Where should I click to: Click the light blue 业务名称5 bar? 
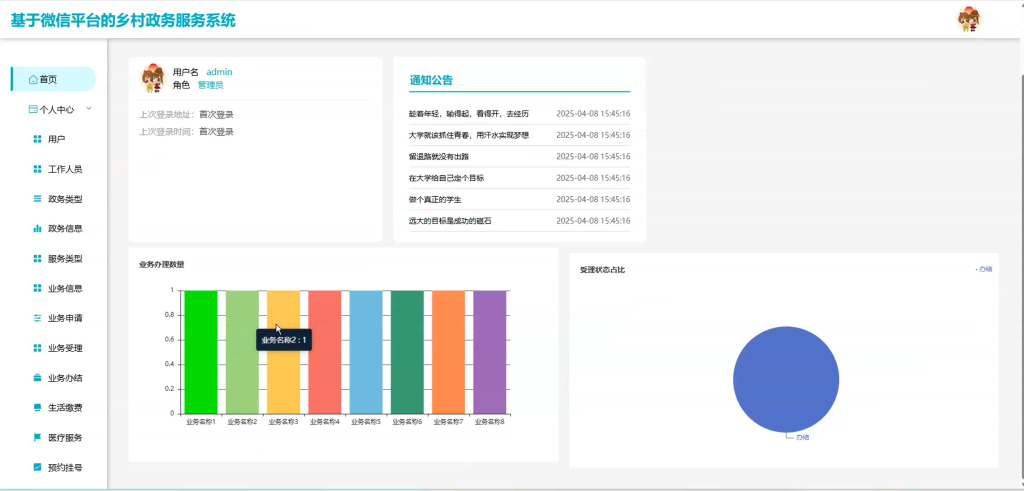point(366,352)
